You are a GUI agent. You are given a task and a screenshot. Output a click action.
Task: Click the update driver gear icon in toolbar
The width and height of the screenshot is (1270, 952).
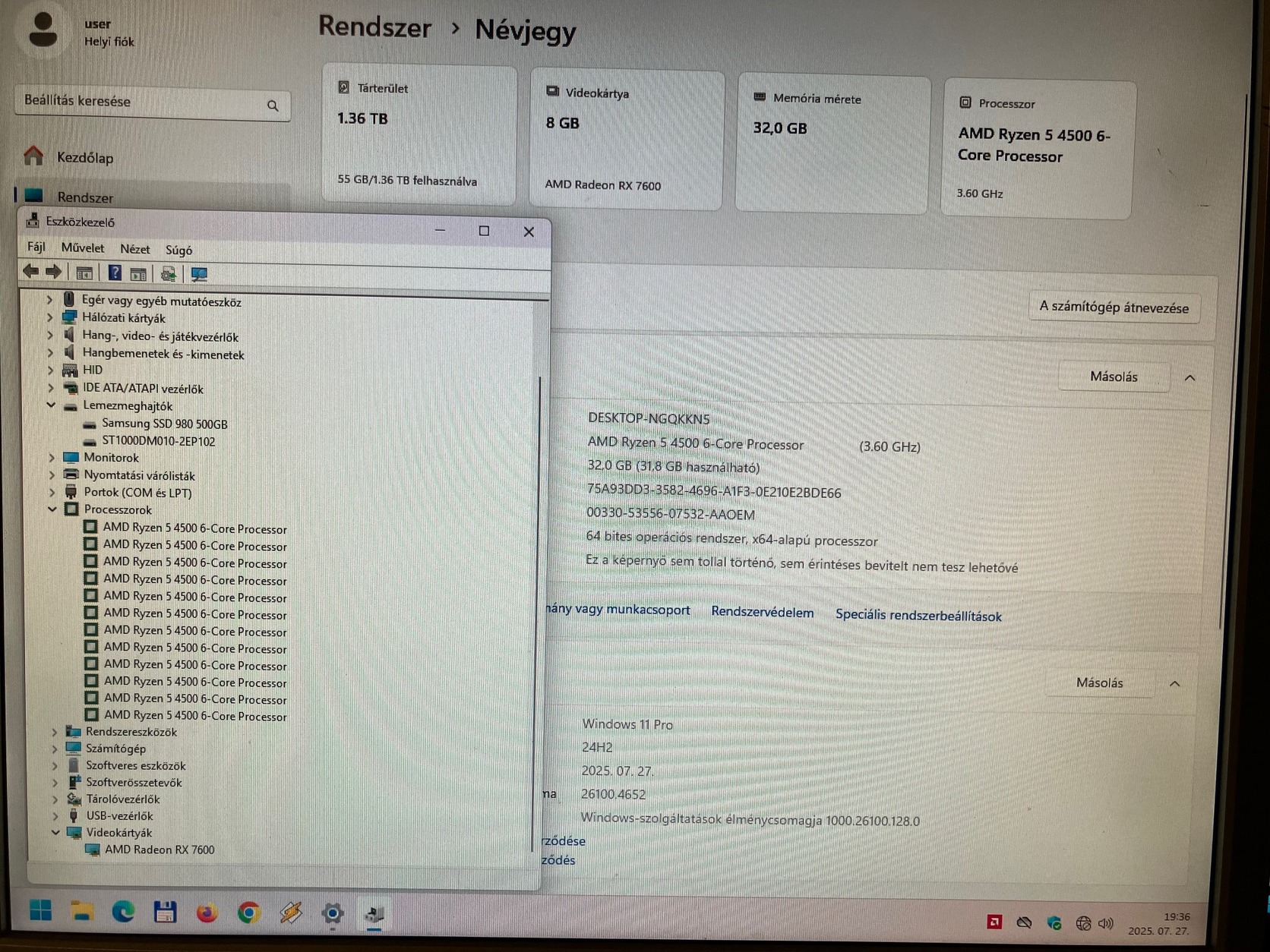point(168,274)
